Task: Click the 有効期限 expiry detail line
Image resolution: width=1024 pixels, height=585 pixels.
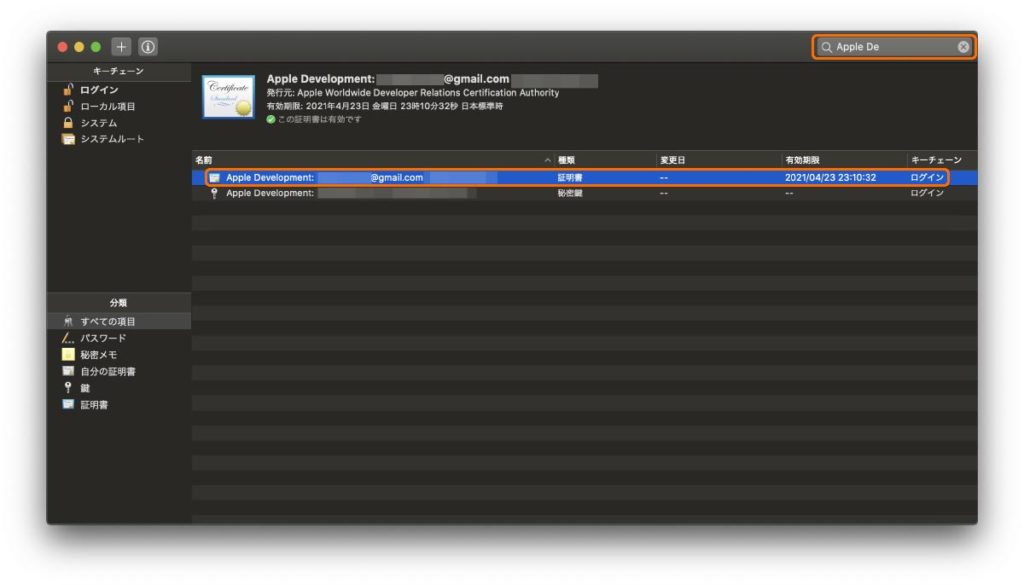Action: pyautogui.click(x=385, y=106)
